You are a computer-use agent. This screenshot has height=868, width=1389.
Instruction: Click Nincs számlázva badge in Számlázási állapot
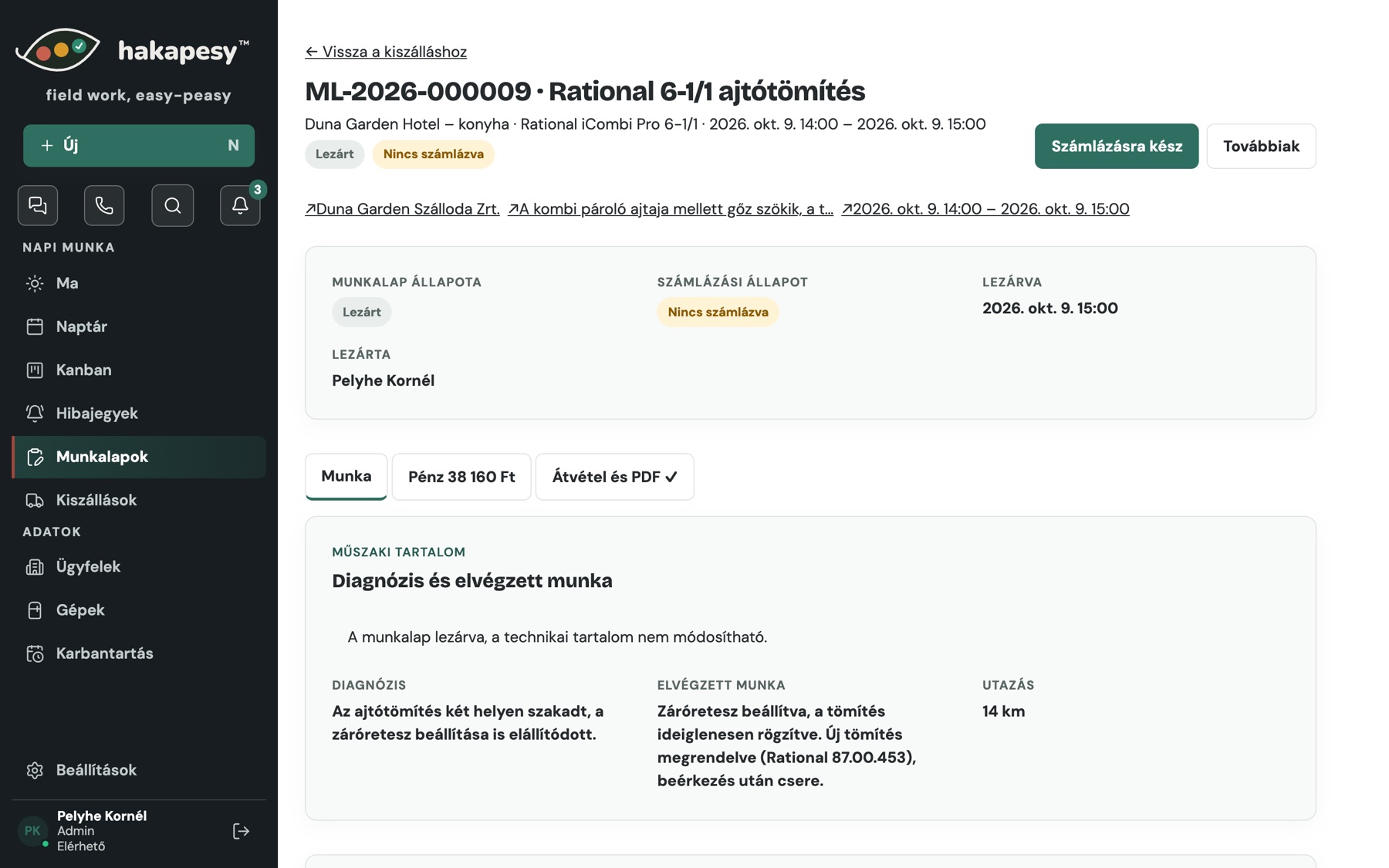point(718,312)
